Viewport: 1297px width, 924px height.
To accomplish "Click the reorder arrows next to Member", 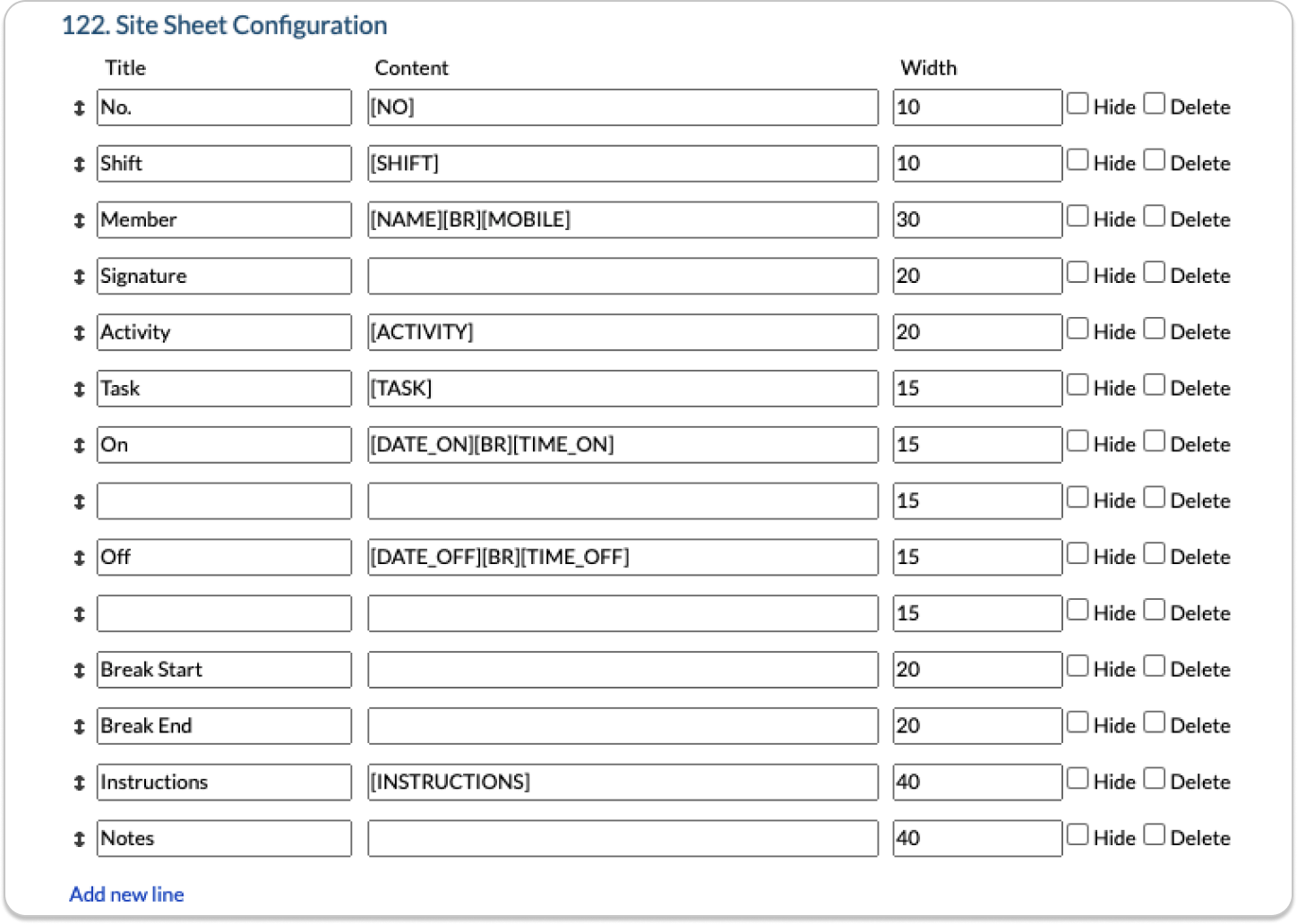I will pos(80,220).
